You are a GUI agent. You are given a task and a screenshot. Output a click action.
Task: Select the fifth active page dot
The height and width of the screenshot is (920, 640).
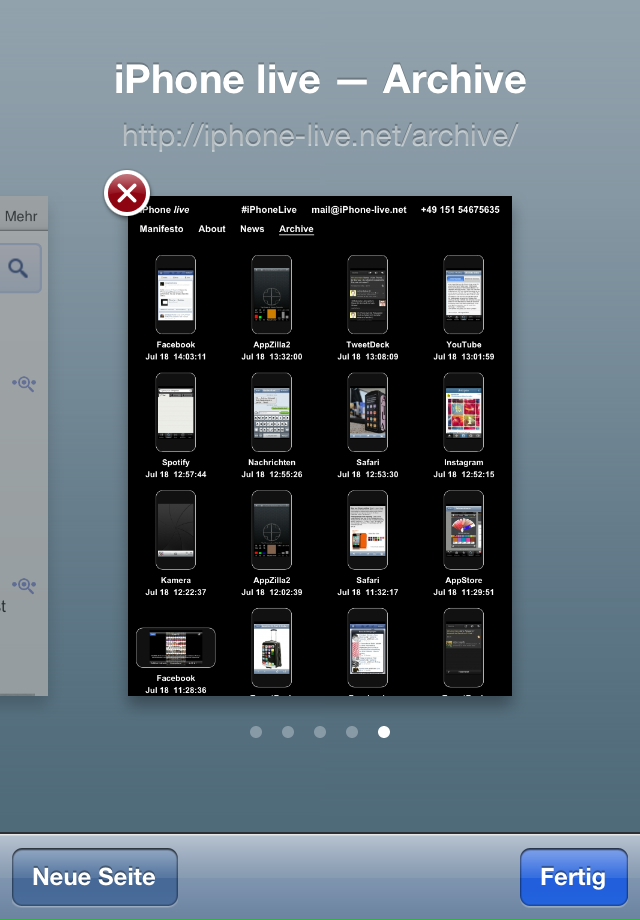click(x=384, y=732)
